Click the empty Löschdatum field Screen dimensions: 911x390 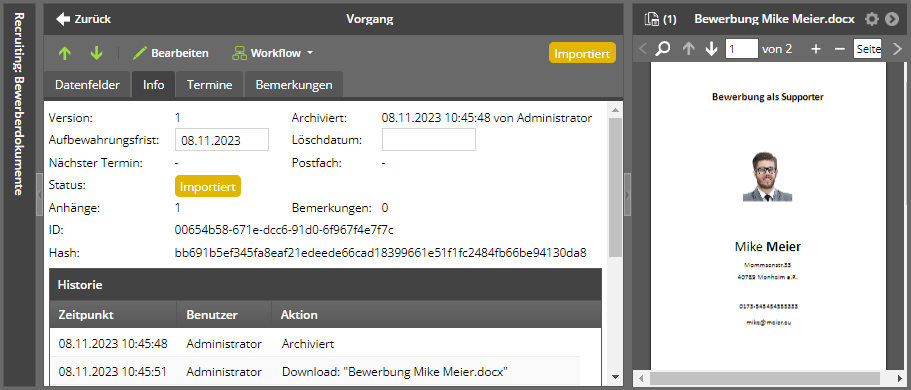429,140
